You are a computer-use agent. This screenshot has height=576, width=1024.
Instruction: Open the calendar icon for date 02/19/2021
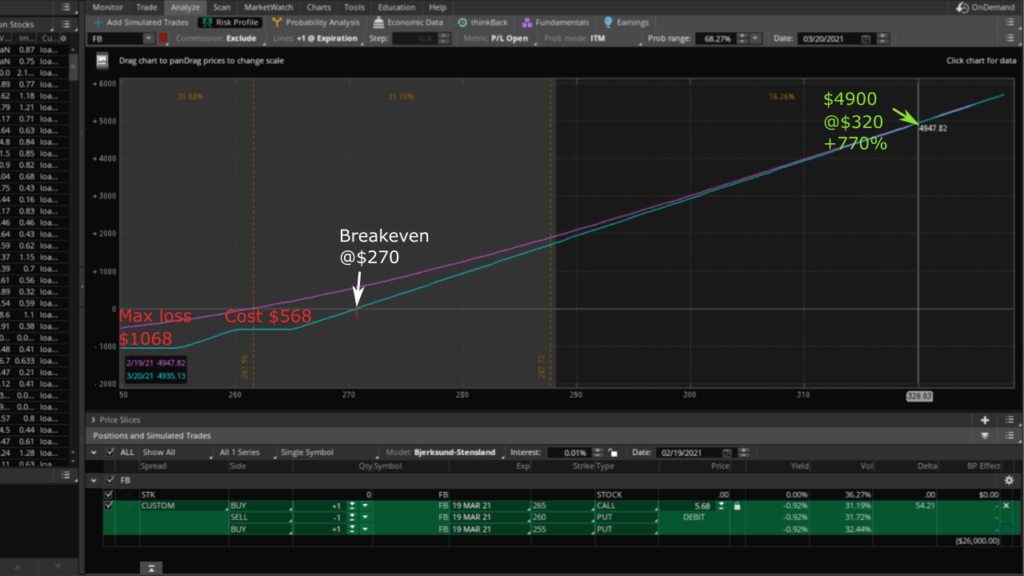pos(727,453)
